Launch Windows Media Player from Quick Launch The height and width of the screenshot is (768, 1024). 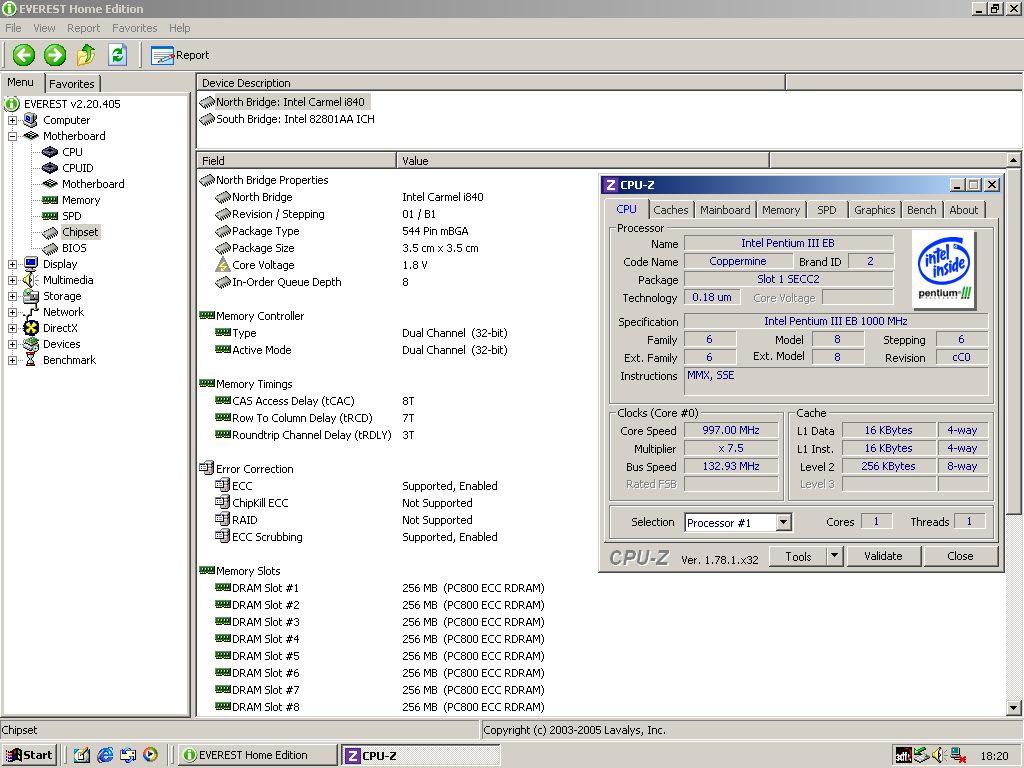150,755
